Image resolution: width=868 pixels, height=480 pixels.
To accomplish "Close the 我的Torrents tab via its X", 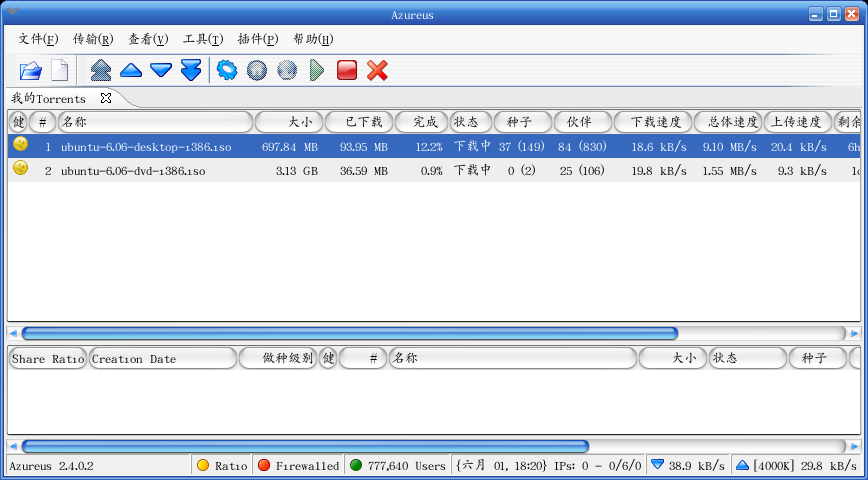I will pos(106,98).
